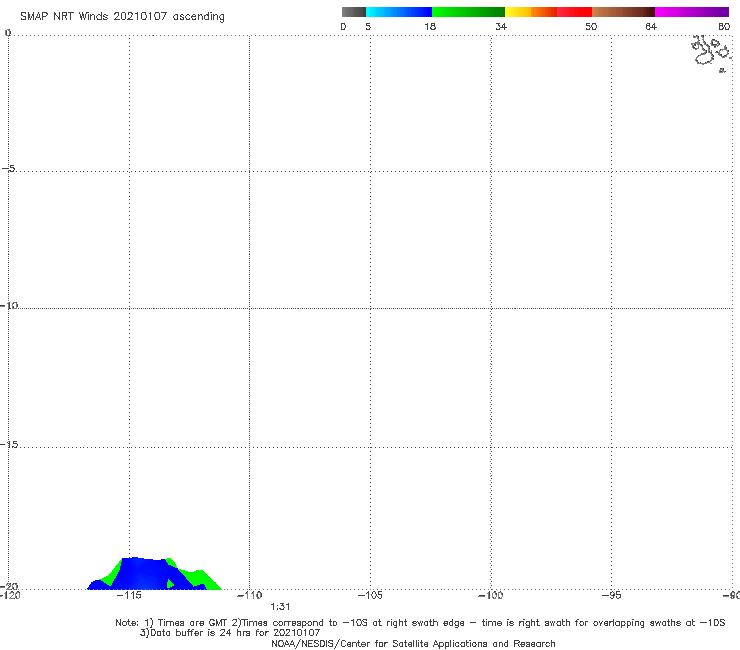
Task: Click the color bar label '50'
Action: (591, 26)
